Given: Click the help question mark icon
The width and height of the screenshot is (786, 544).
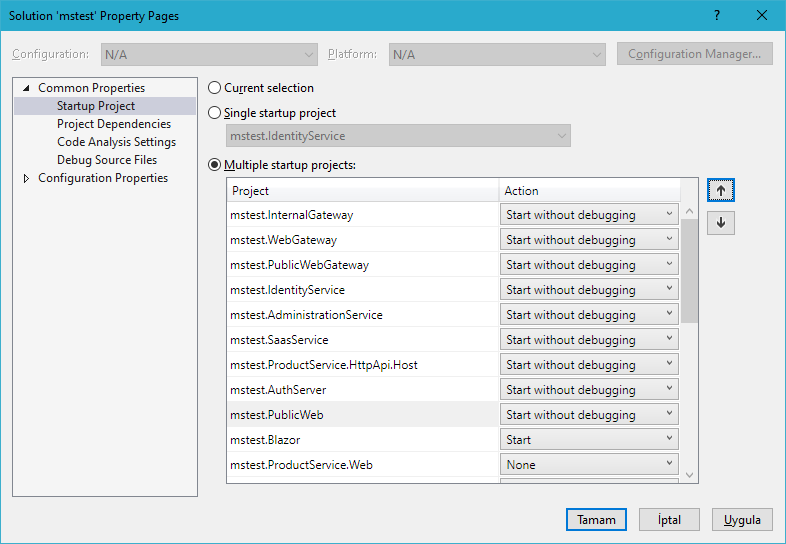Looking at the screenshot, I should 716,15.
